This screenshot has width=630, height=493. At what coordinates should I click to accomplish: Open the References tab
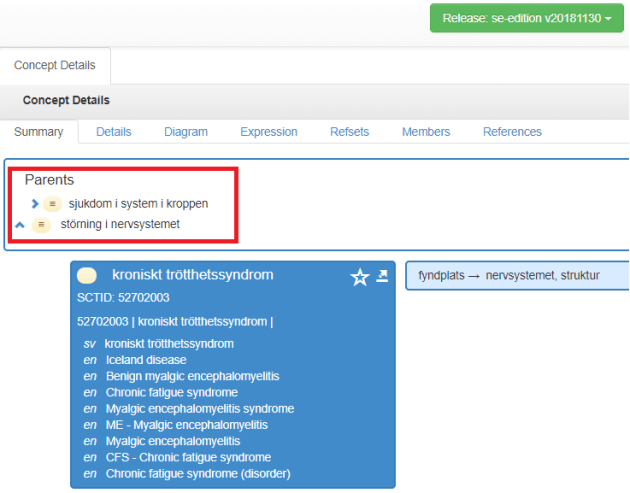click(x=512, y=132)
